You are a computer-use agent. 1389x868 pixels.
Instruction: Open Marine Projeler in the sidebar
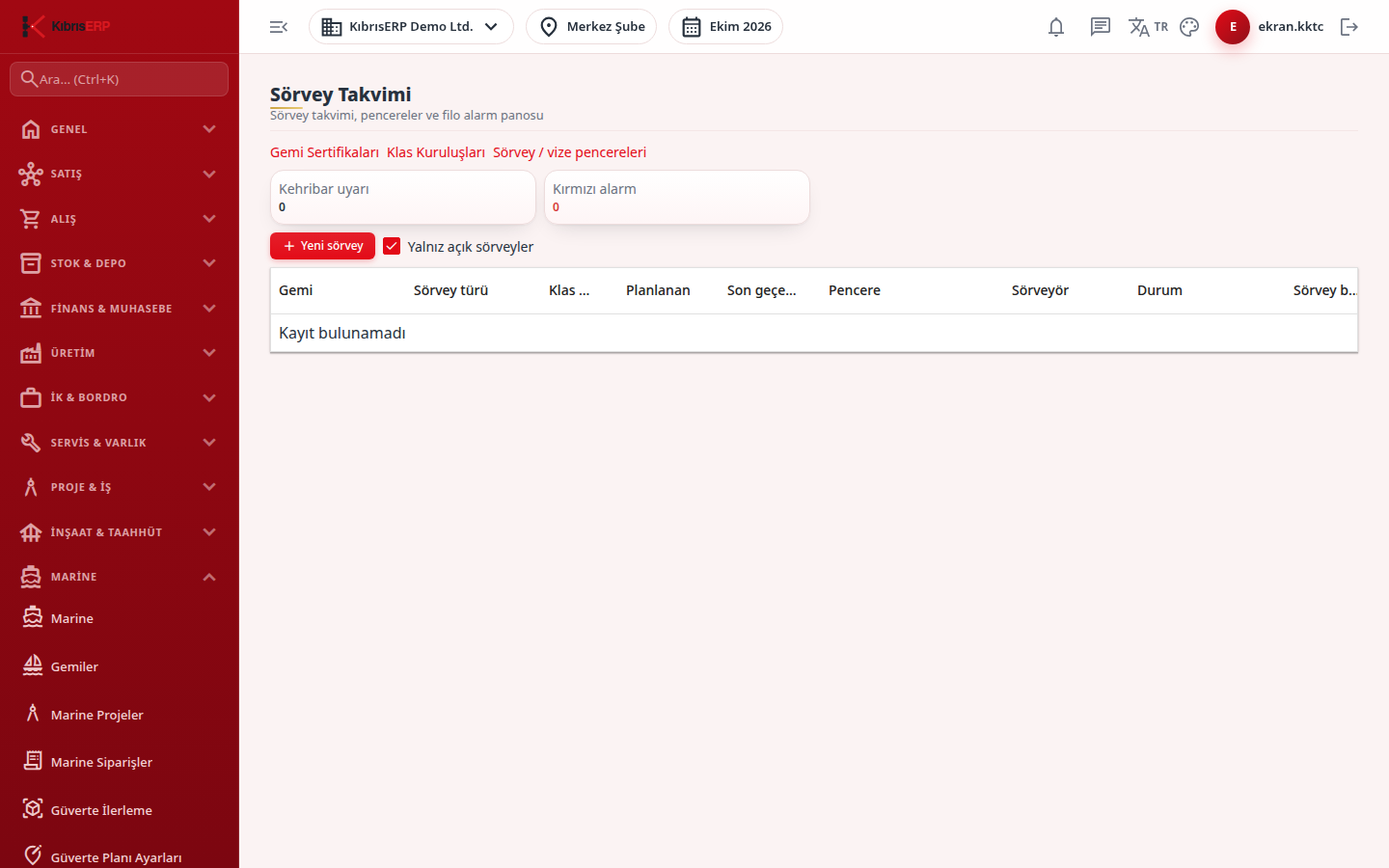pyautogui.click(x=120, y=715)
